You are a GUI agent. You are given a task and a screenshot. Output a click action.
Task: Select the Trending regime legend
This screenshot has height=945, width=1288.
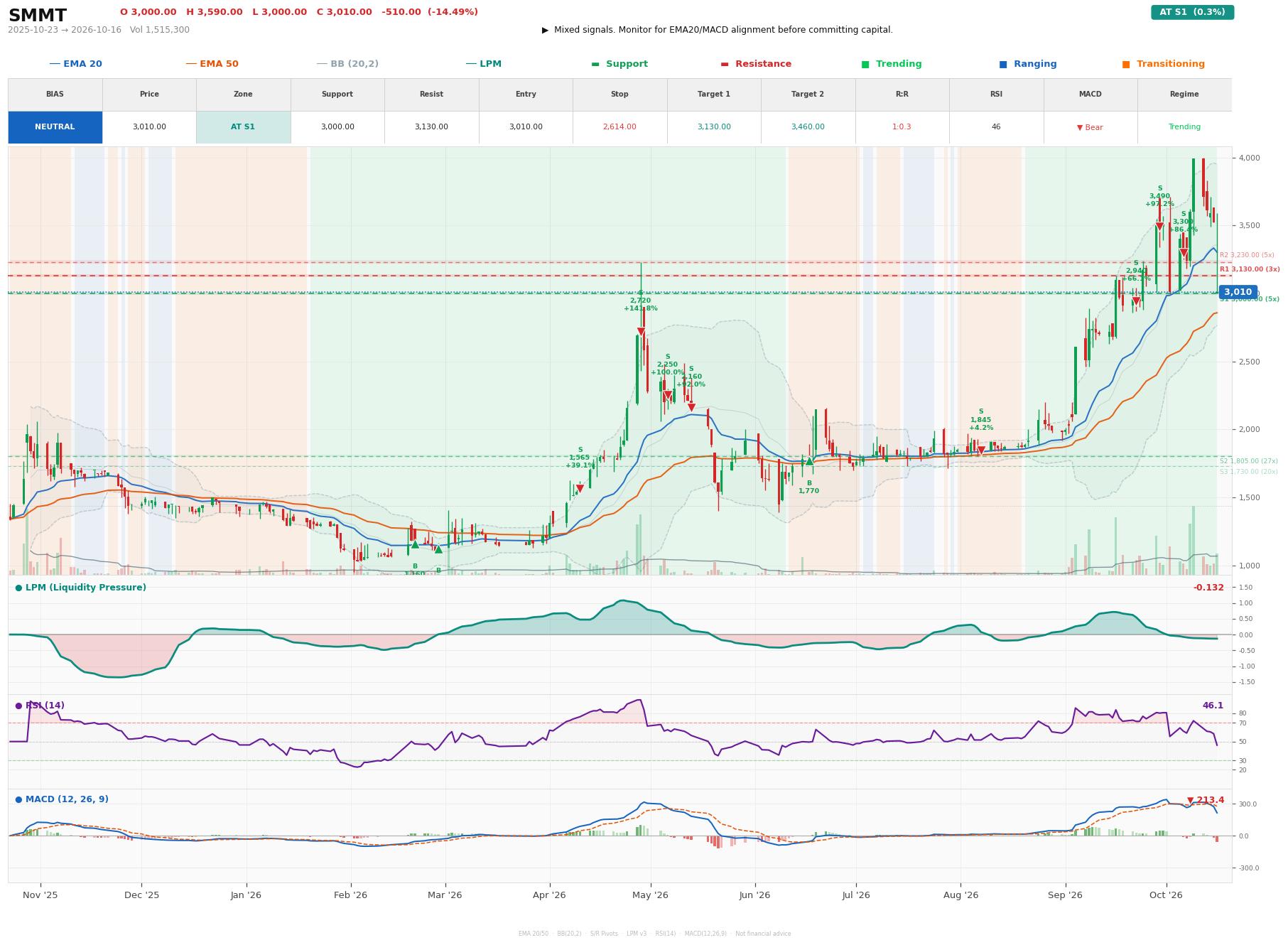892,64
